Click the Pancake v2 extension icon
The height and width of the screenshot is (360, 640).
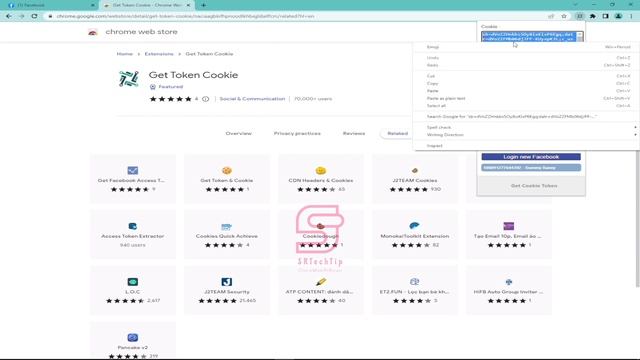[x=133, y=338]
